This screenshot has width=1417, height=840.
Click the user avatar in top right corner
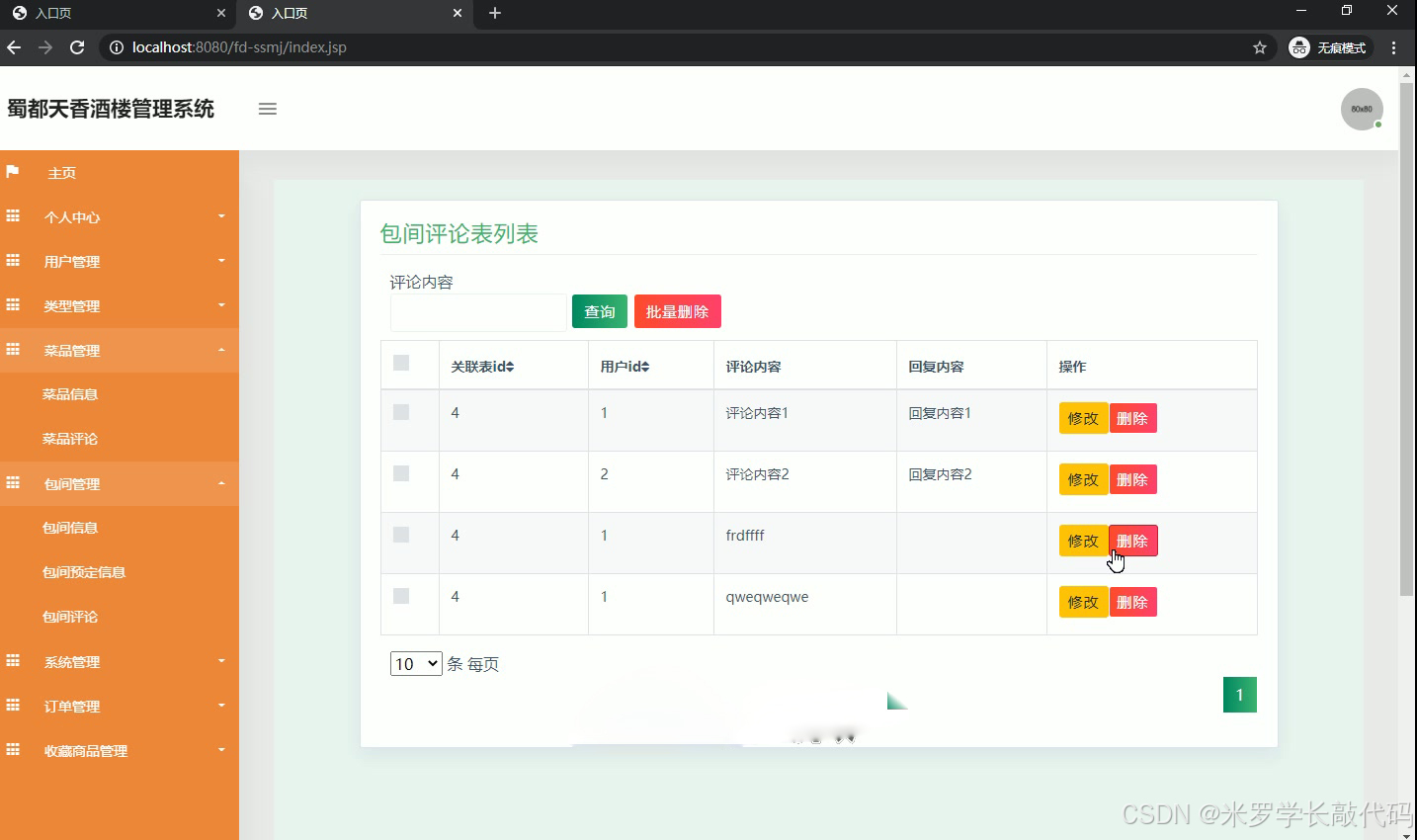point(1362,109)
